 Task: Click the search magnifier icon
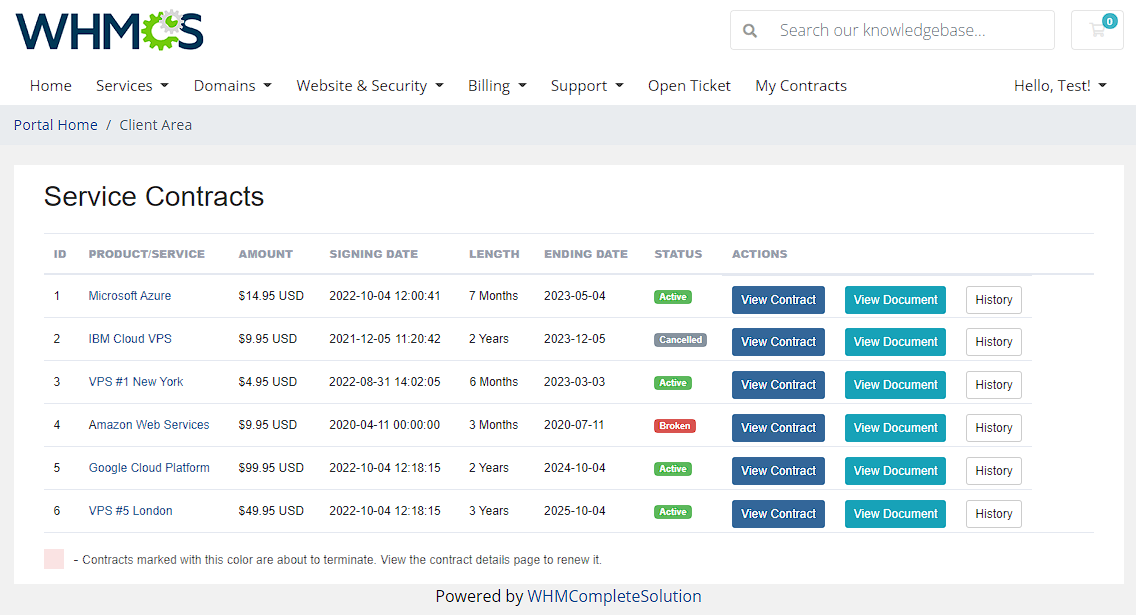click(750, 30)
